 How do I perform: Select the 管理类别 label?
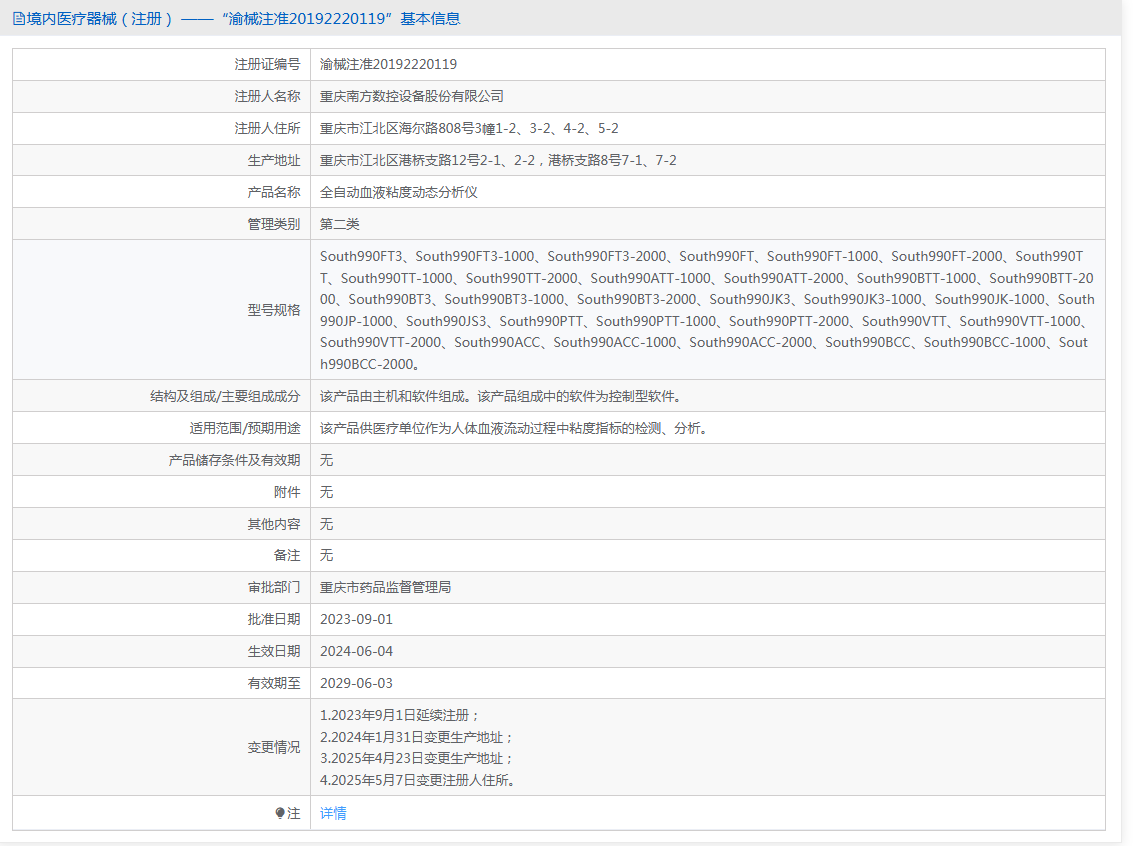[274, 224]
